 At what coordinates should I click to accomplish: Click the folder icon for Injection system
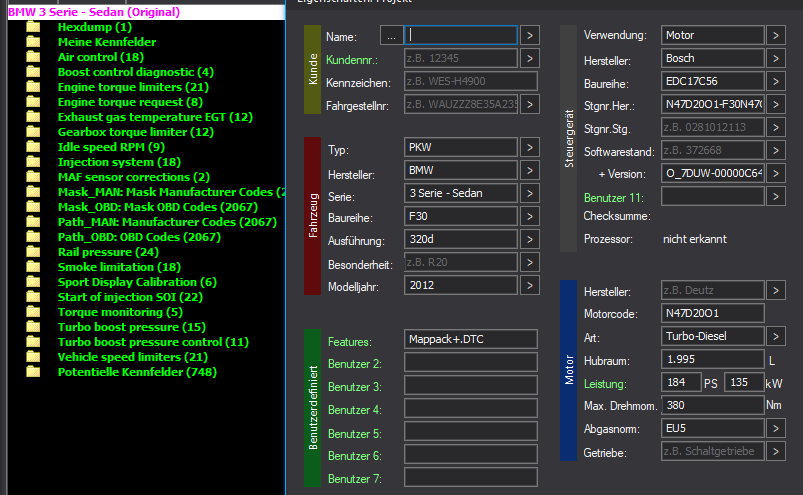tap(33, 162)
